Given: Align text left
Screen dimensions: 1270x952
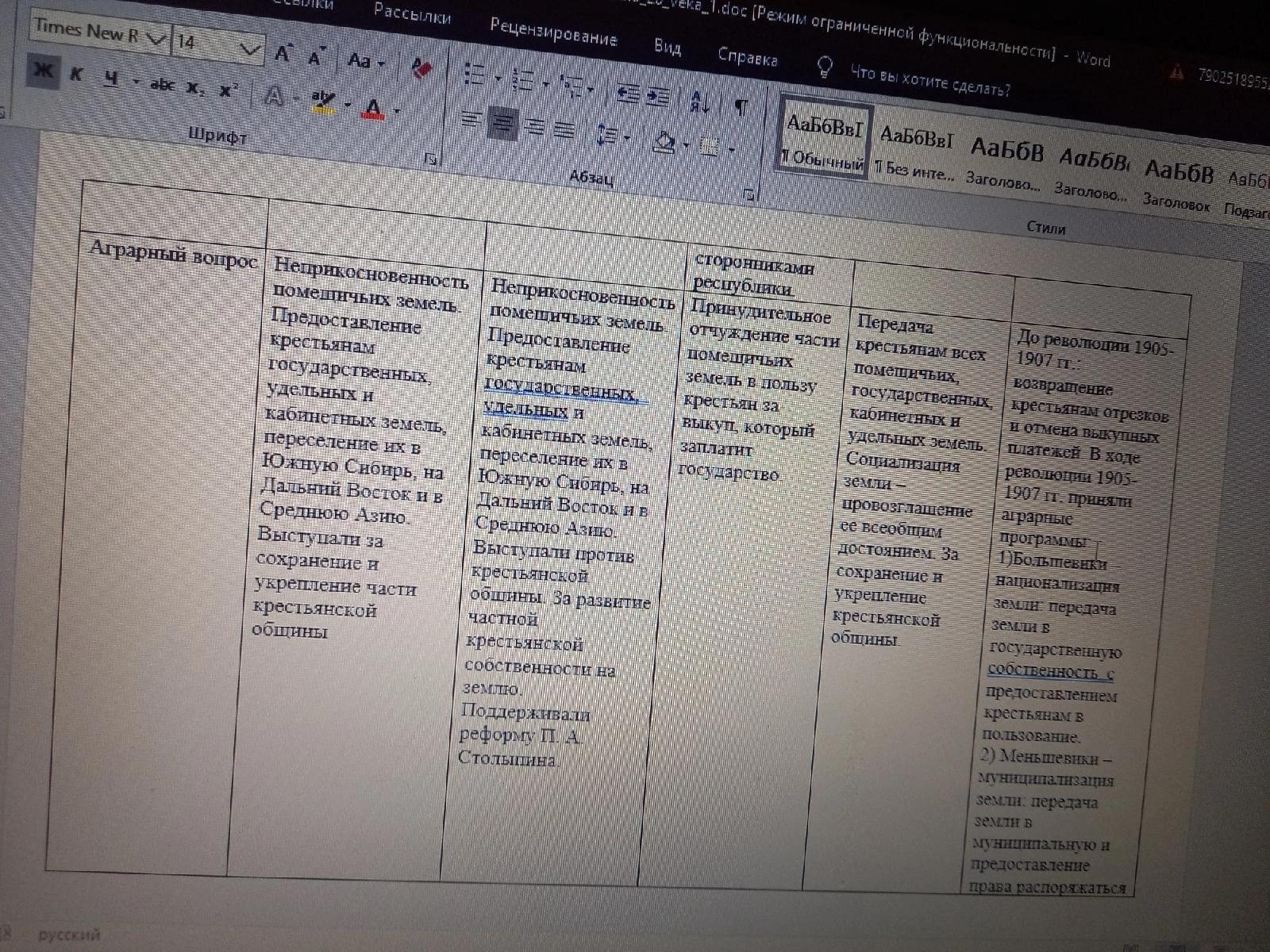Looking at the screenshot, I should pyautogui.click(x=471, y=119).
